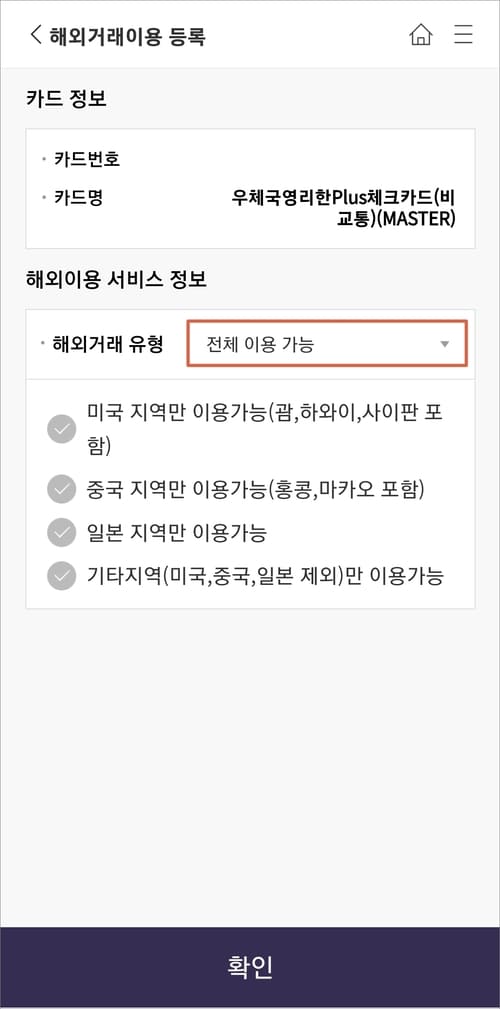Tap check icon for 일본 지역만 이용가능

click(x=62, y=533)
